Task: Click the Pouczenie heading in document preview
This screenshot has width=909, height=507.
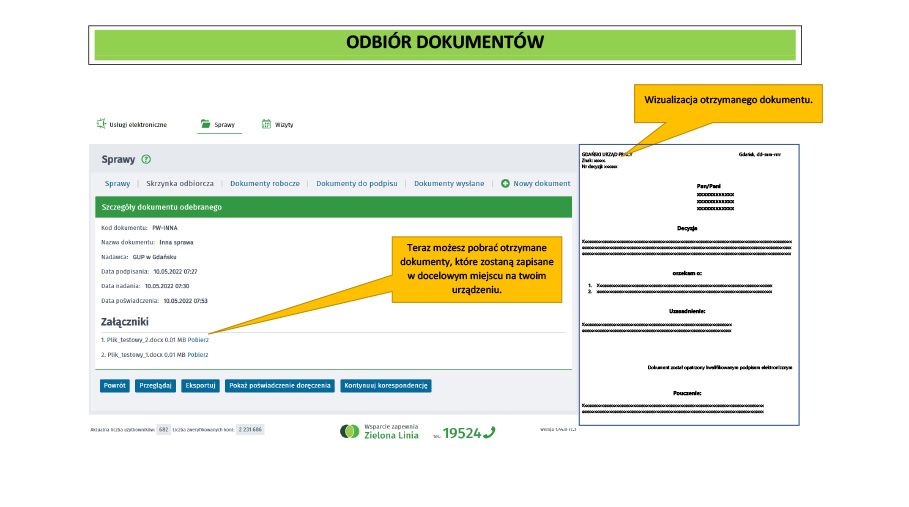Action: (687, 393)
